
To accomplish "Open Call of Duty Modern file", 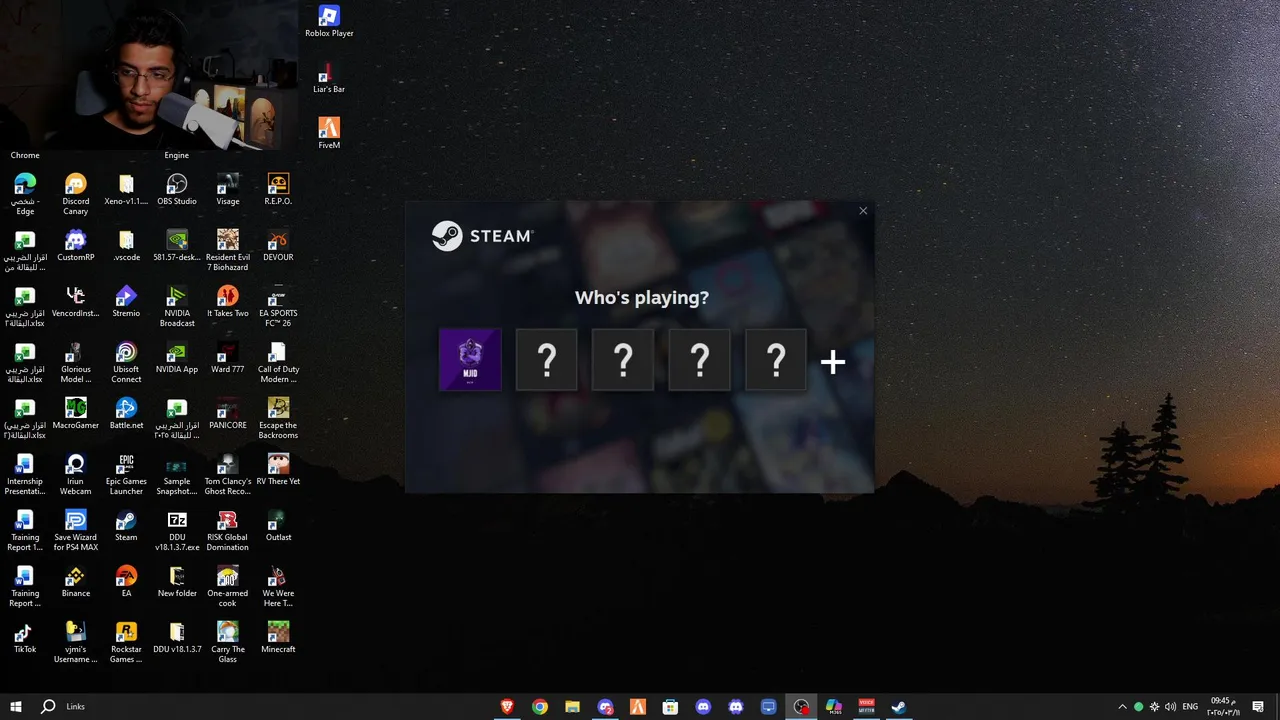I will (278, 362).
